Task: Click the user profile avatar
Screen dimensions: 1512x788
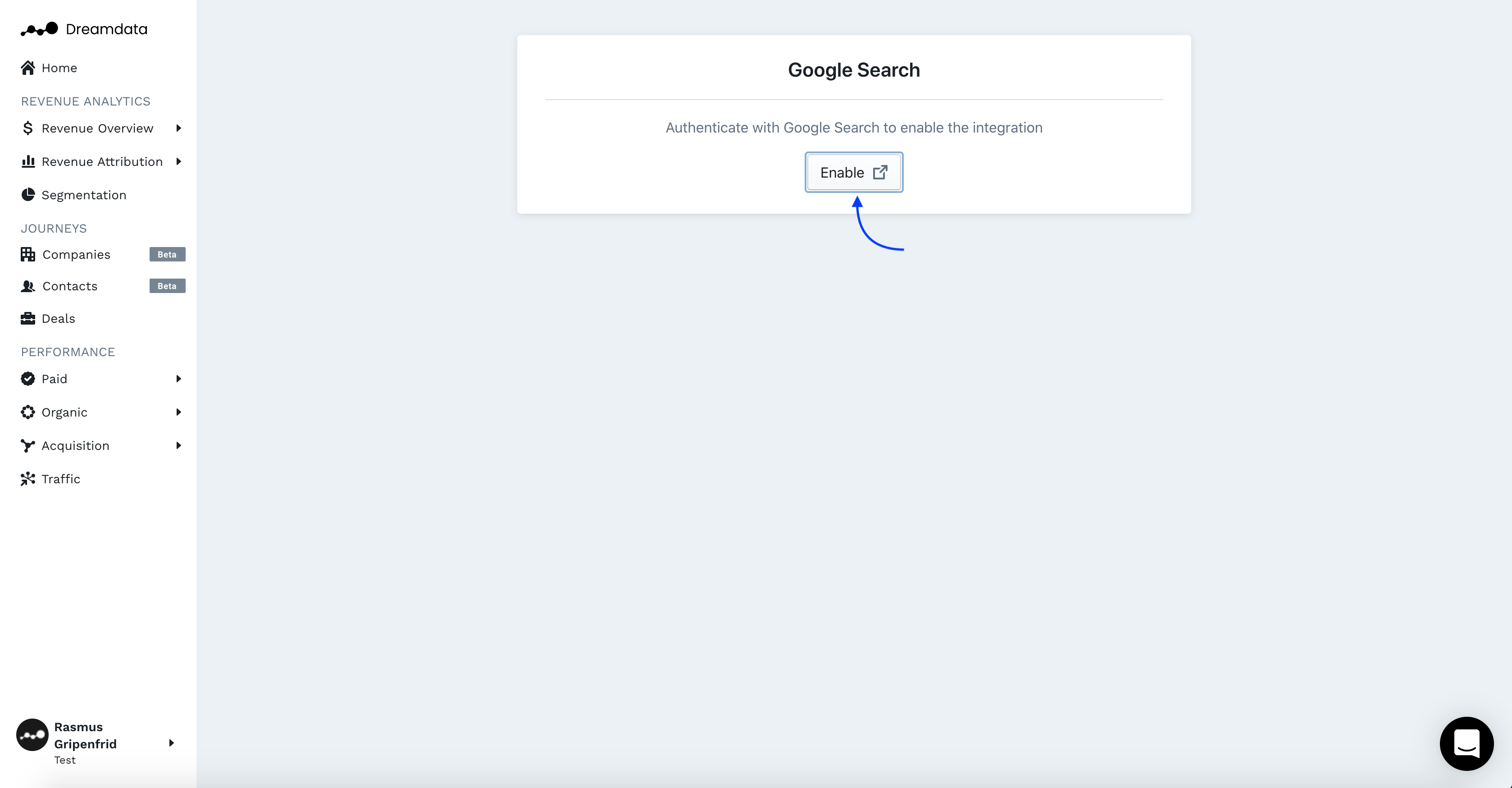Action: coord(32,735)
